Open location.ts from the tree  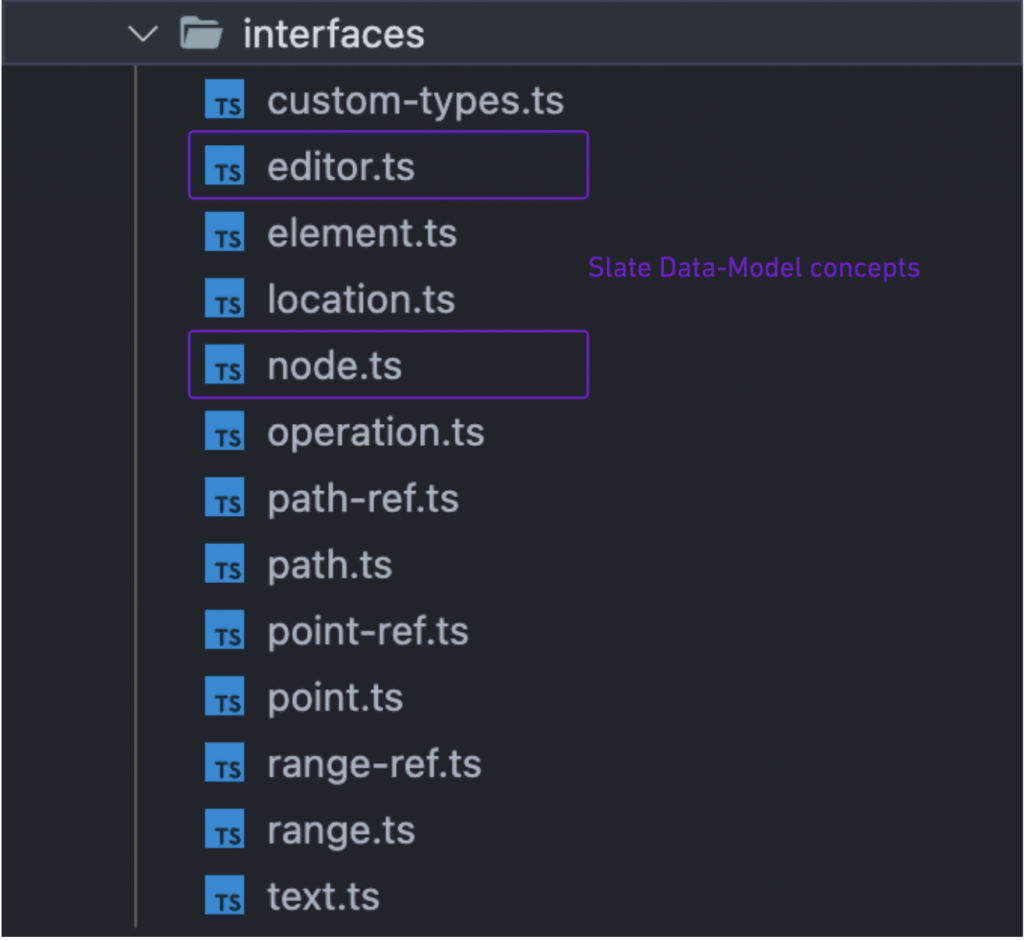(361, 300)
